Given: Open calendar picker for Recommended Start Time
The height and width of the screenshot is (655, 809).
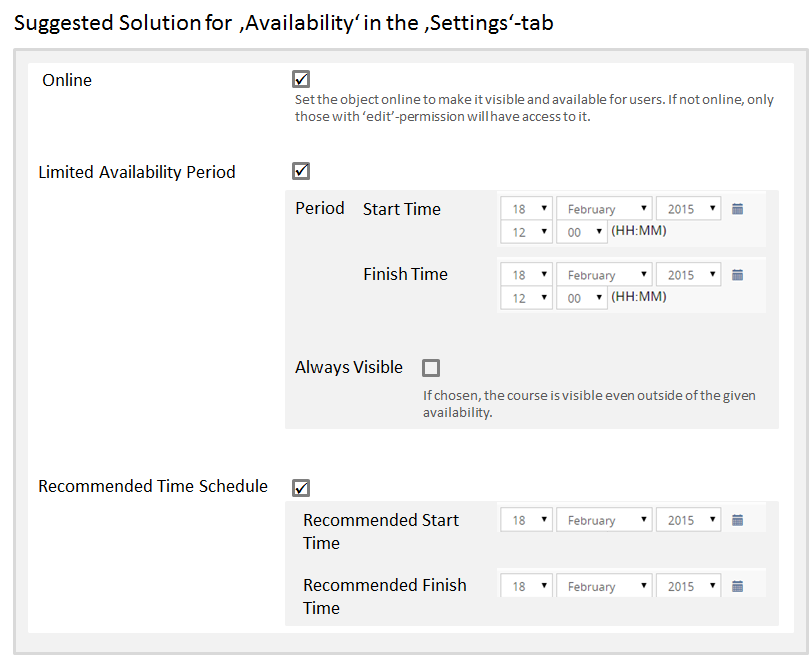Looking at the screenshot, I should (x=738, y=520).
